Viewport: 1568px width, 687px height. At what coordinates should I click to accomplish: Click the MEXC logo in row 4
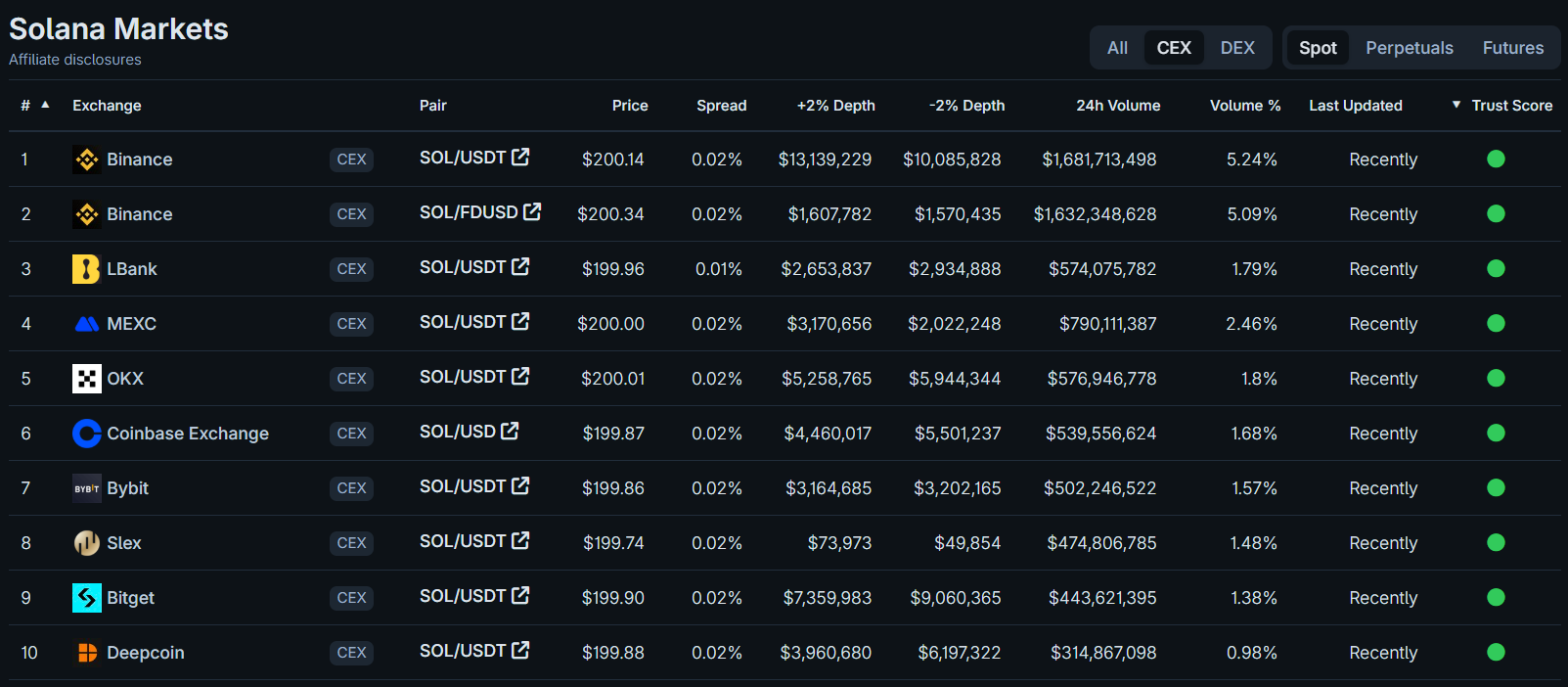(85, 323)
